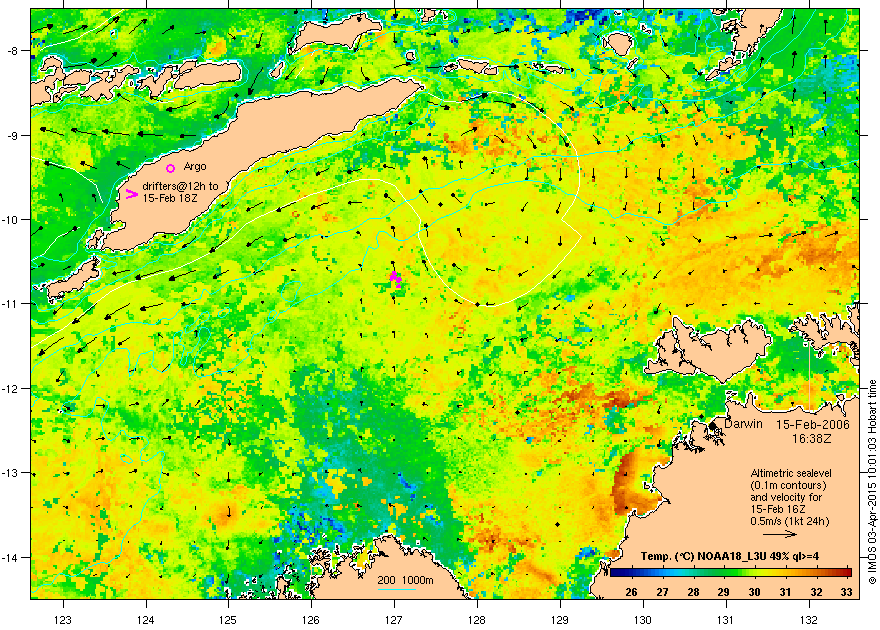Click the longitude axis label 127
Image resolution: width=880 pixels, height=630 pixels.
[394, 620]
